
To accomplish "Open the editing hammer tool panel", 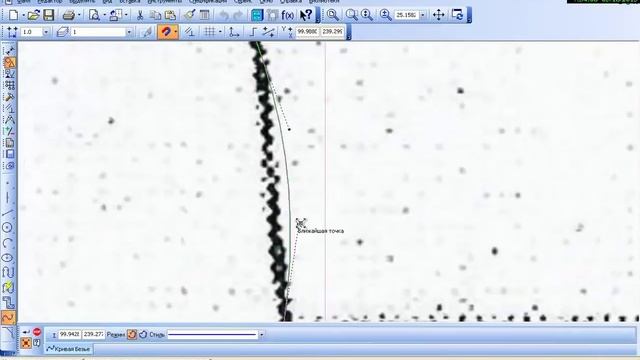I will click(9, 97).
